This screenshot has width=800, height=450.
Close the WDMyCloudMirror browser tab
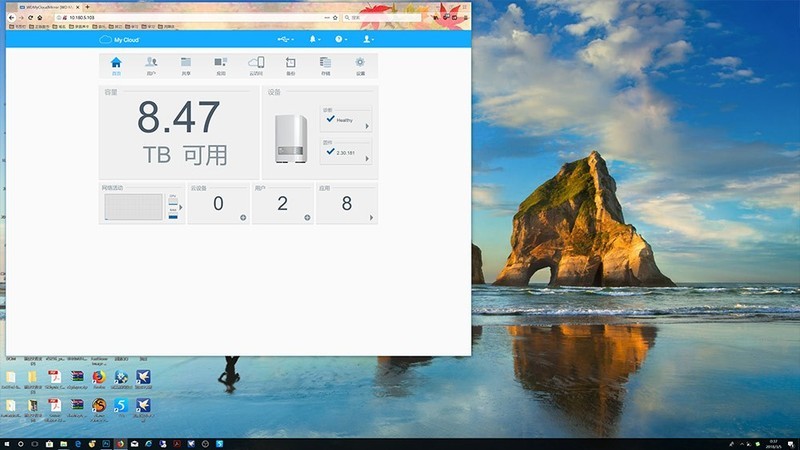point(78,7)
